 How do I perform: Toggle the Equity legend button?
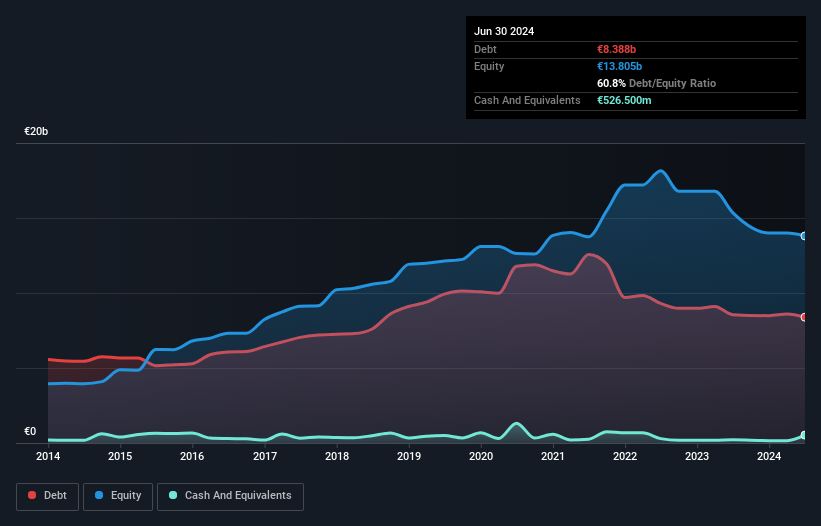coord(118,496)
